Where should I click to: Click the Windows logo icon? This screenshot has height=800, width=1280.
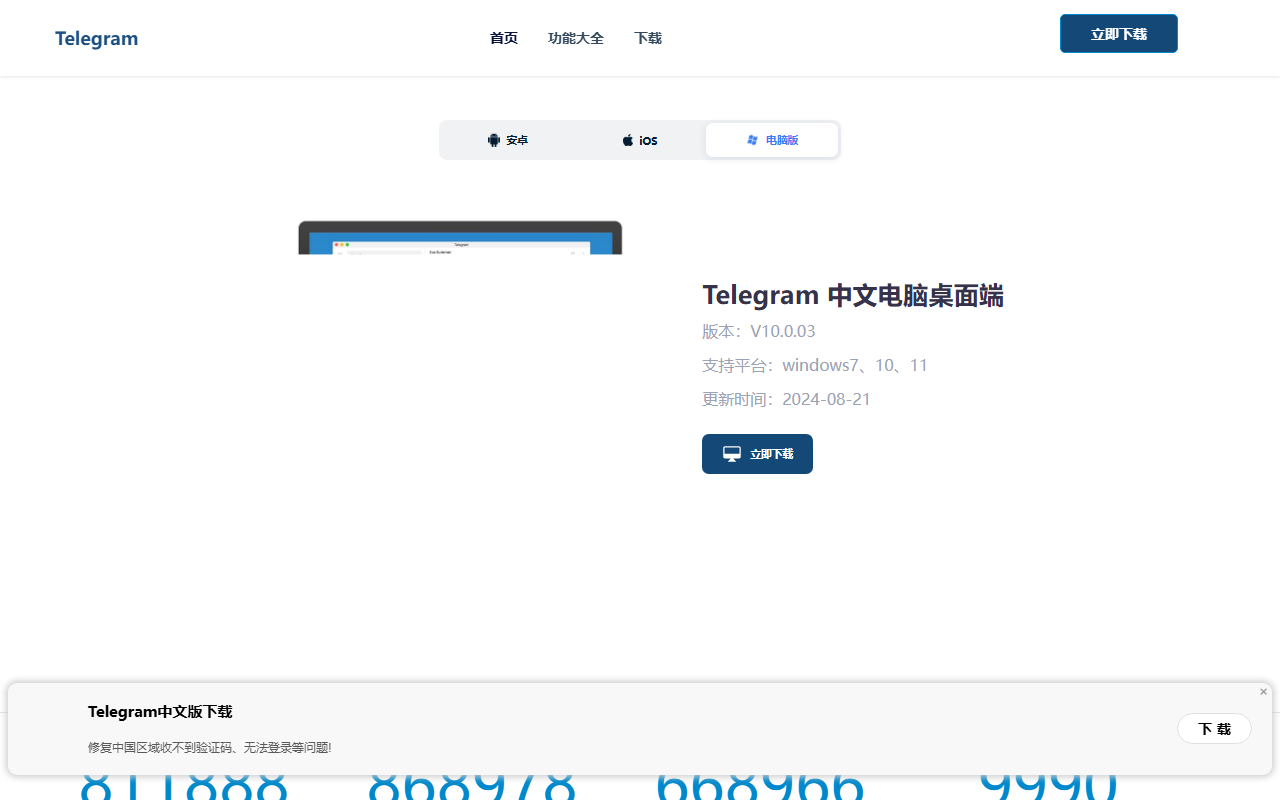(753, 140)
